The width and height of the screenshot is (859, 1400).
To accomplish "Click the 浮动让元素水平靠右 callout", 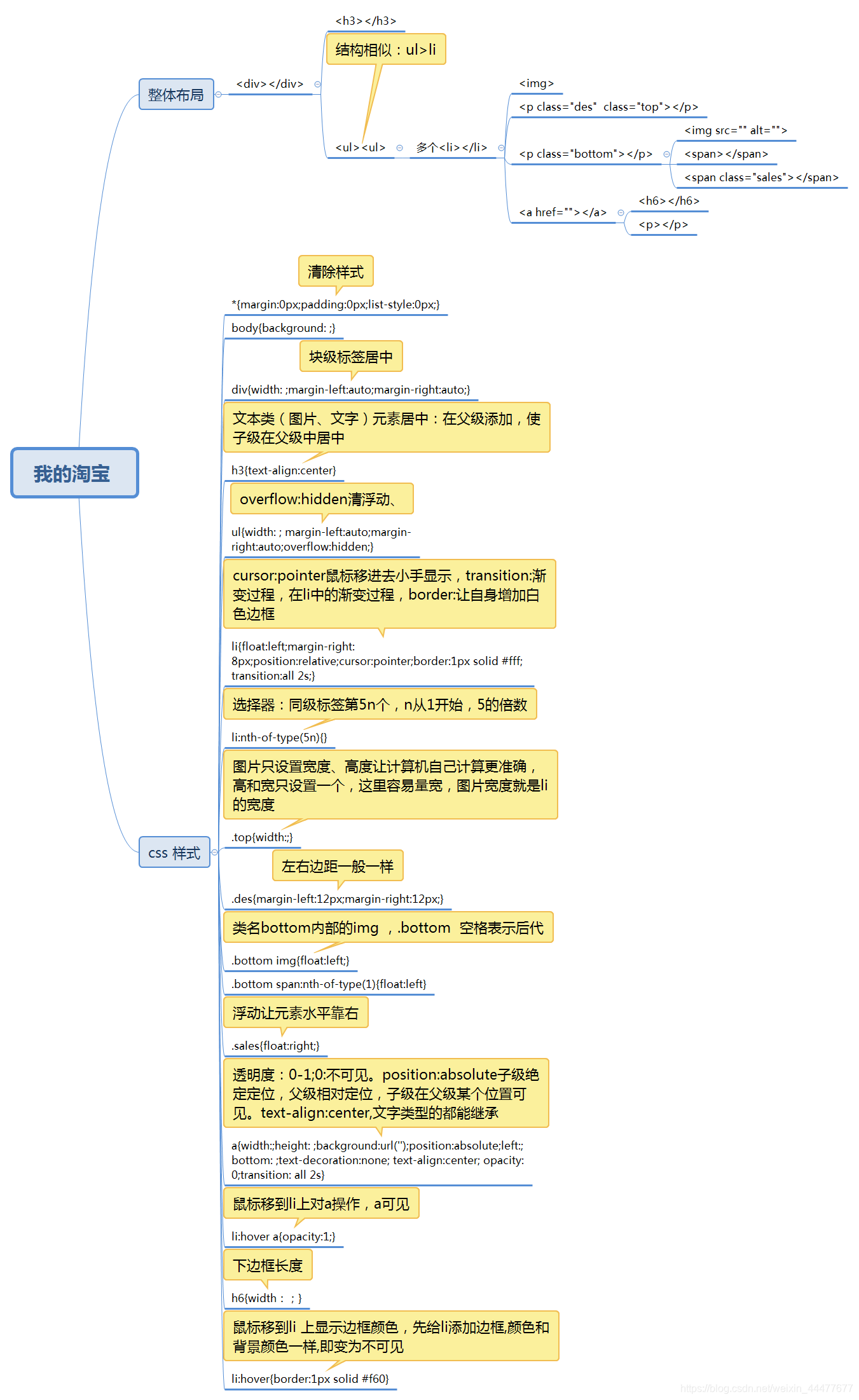I will pos(296,1013).
